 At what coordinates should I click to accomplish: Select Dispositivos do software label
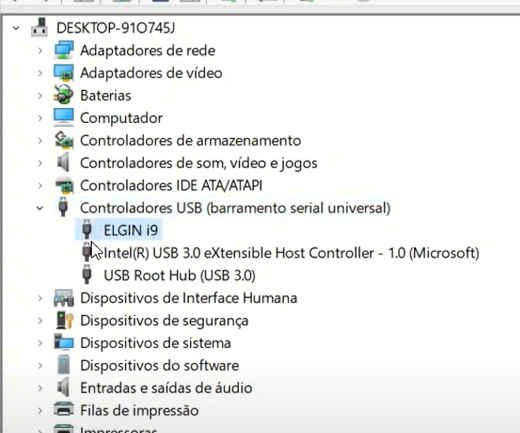pyautogui.click(x=160, y=366)
